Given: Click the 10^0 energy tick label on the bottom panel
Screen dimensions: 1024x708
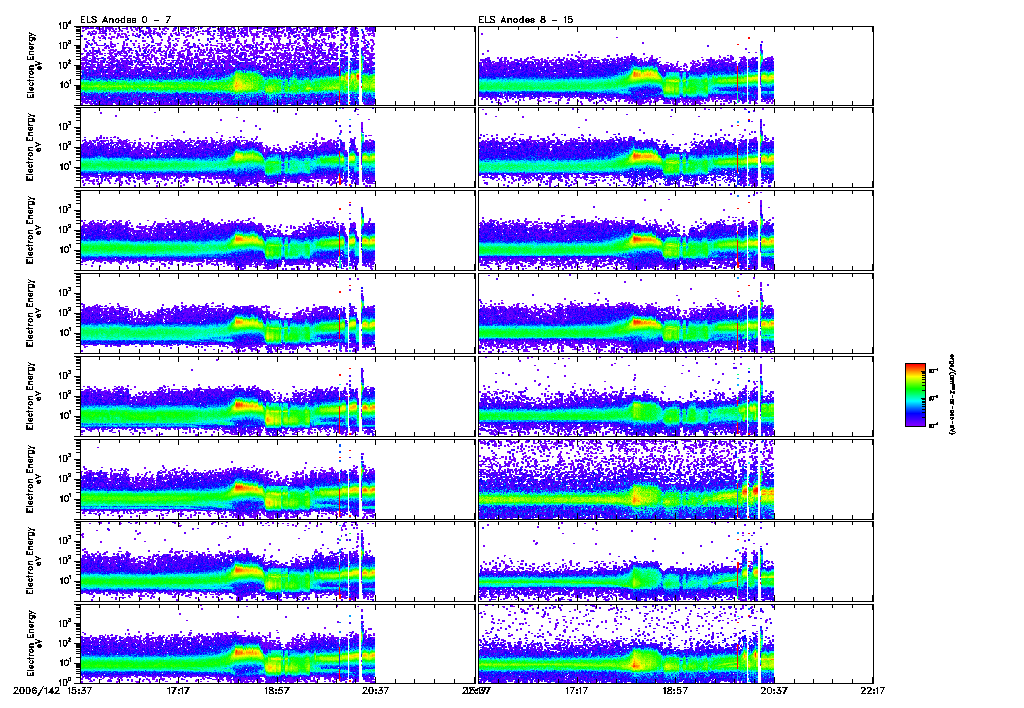Looking at the screenshot, I should (x=67, y=681).
